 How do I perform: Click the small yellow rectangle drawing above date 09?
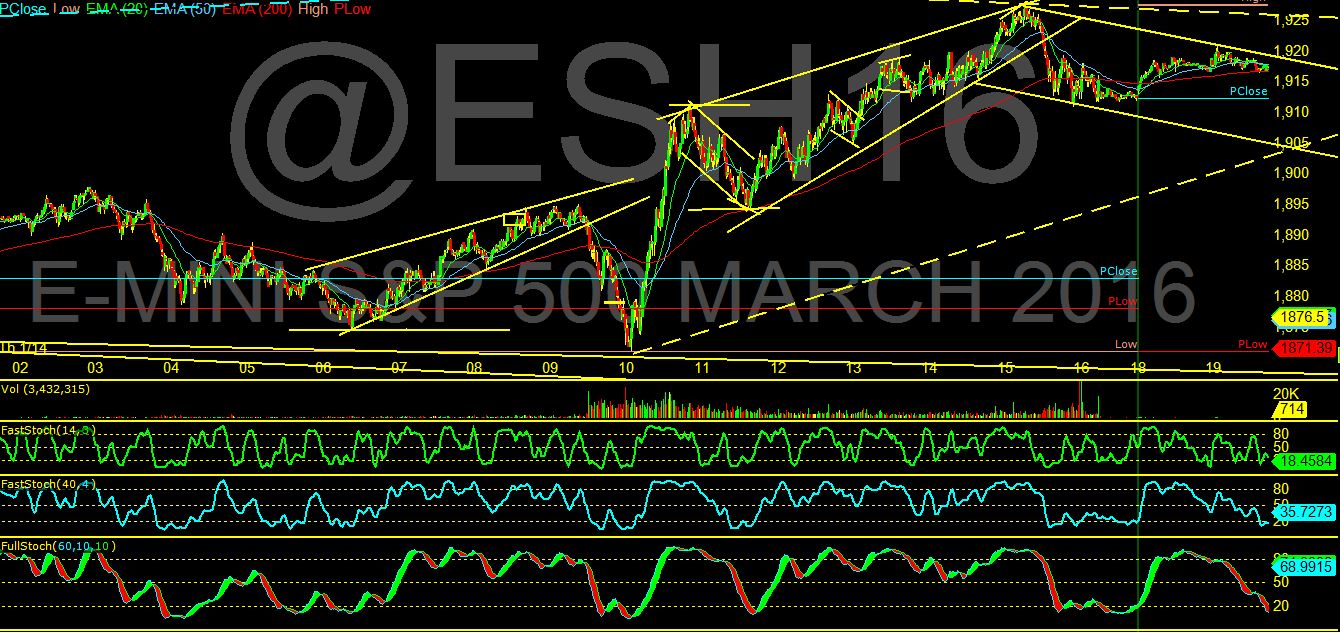(514, 218)
